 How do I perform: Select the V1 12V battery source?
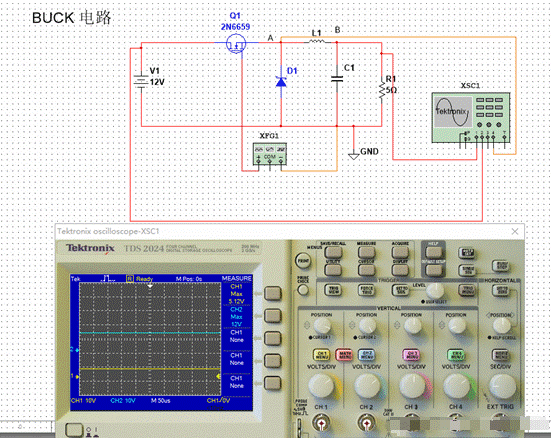point(141,82)
